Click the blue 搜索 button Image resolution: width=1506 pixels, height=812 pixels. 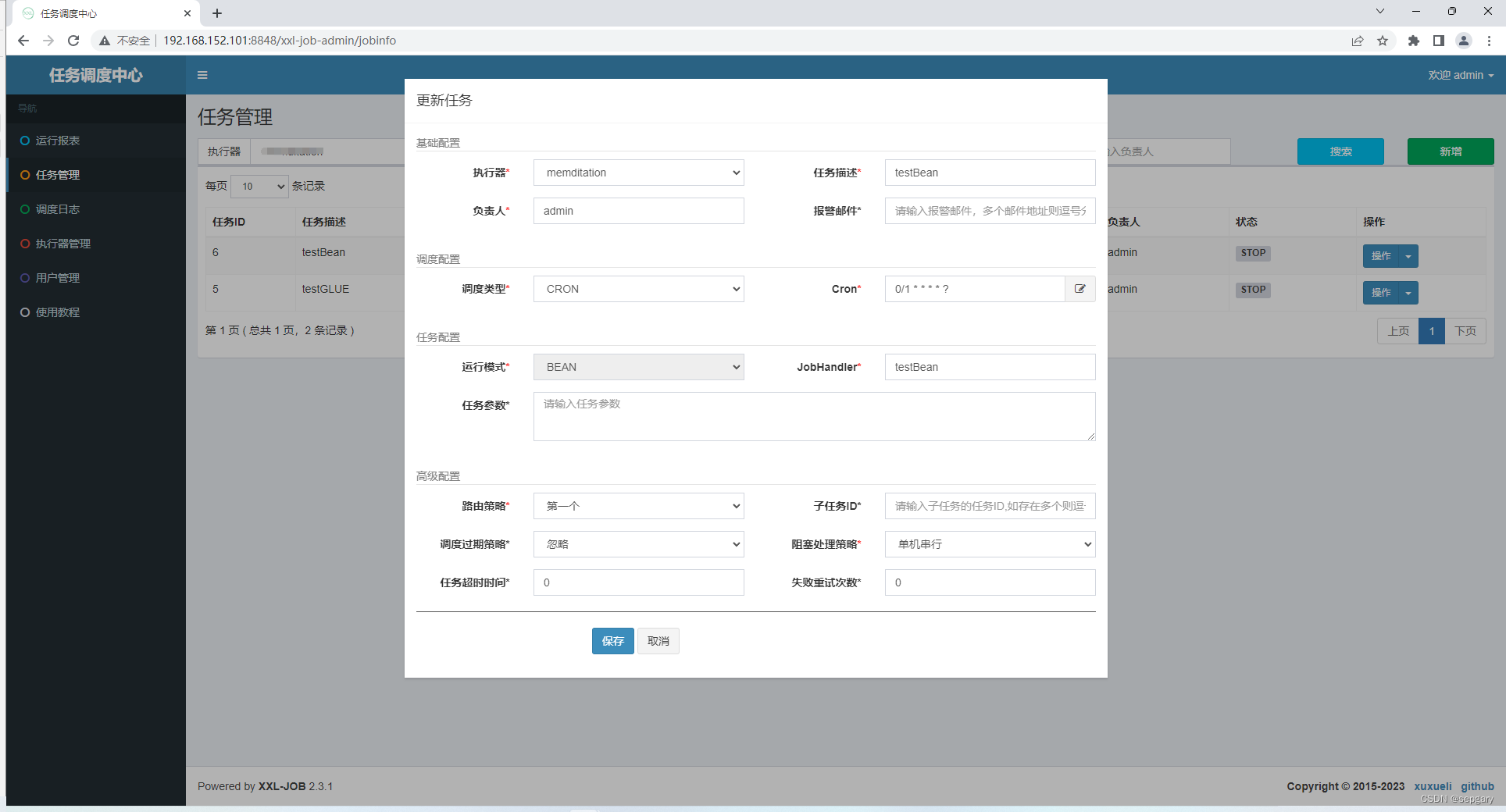pos(1340,151)
